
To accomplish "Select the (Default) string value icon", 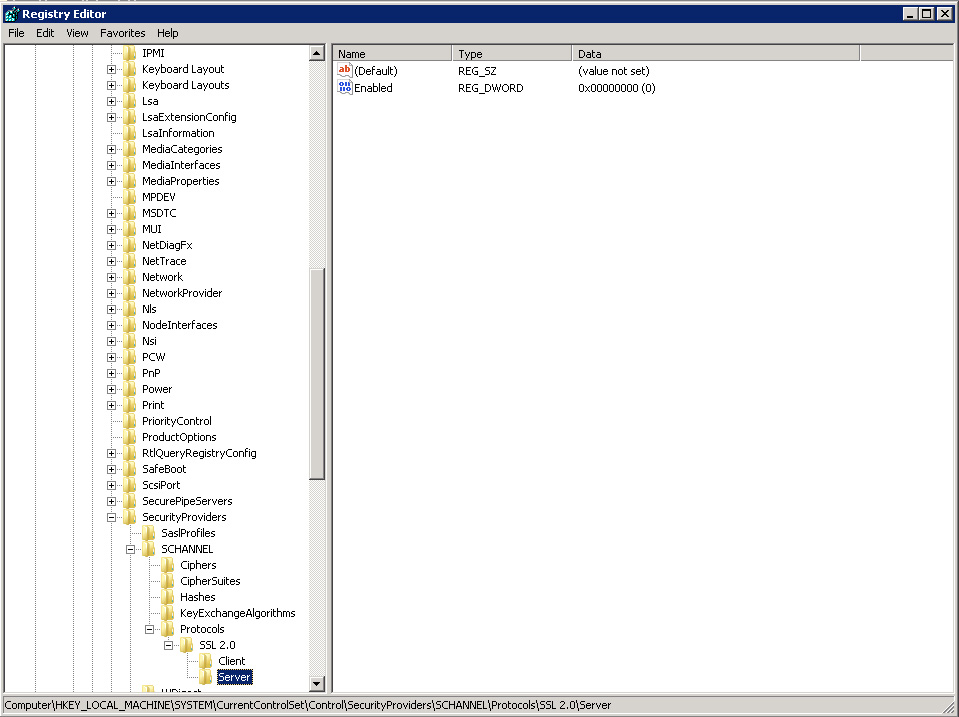I will click(345, 70).
